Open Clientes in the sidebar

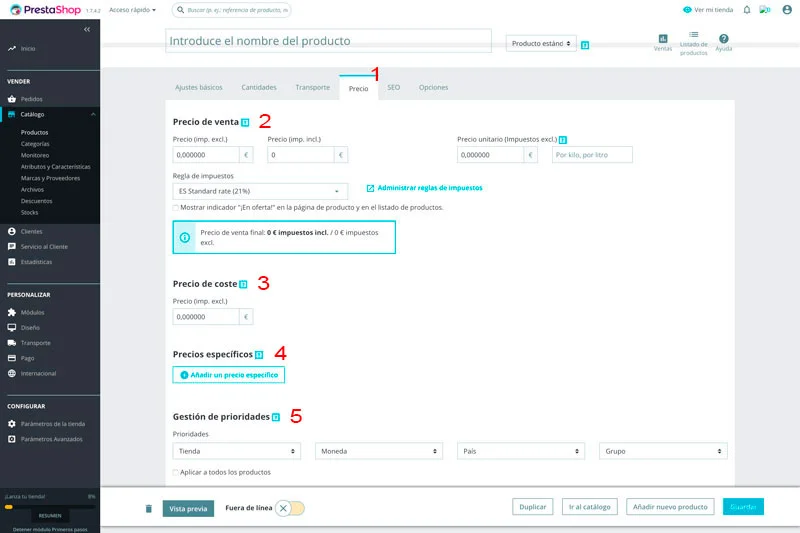click(31, 232)
